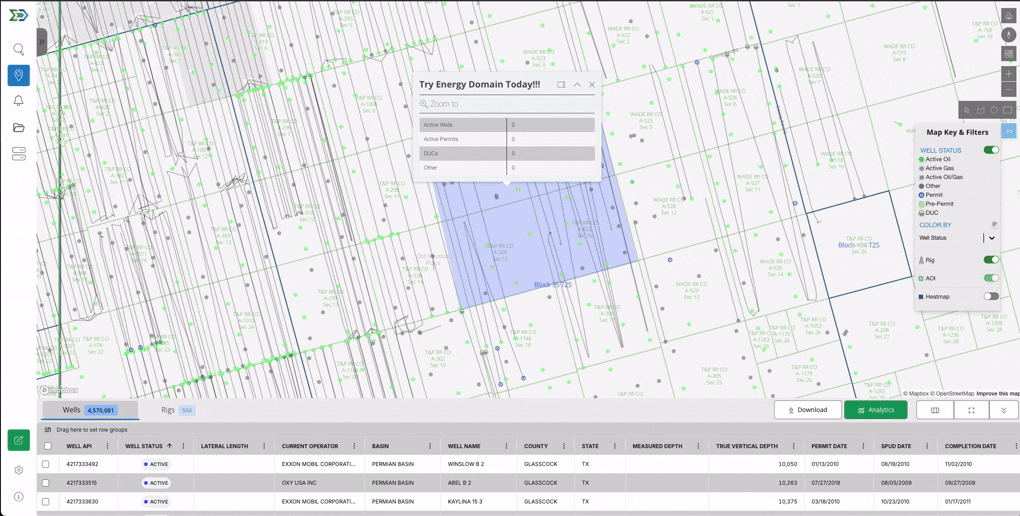Viewport: 1020px width, 516px height.
Task: Toggle the Rig layer switch
Action: [x=991, y=260]
